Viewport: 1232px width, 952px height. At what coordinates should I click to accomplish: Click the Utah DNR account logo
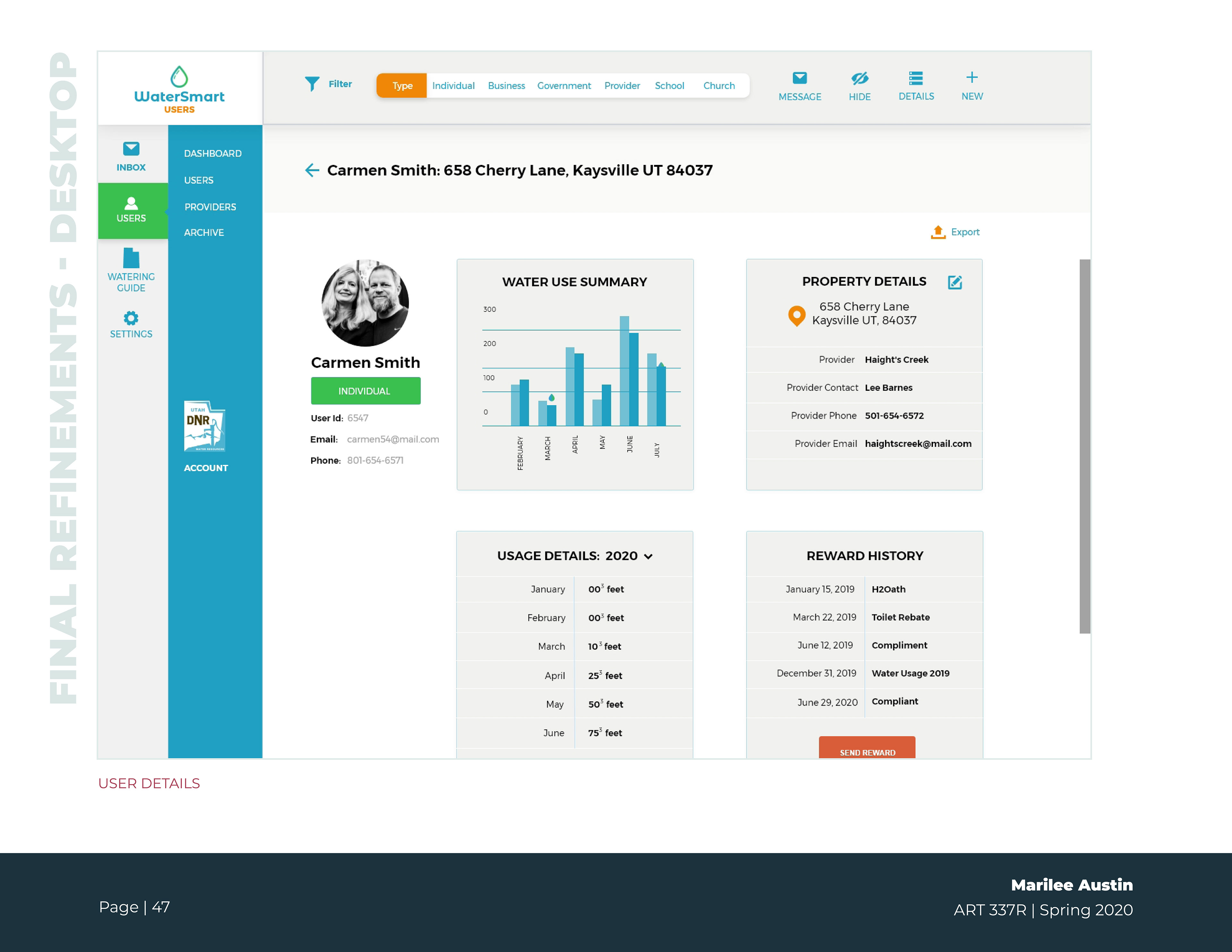coord(205,426)
